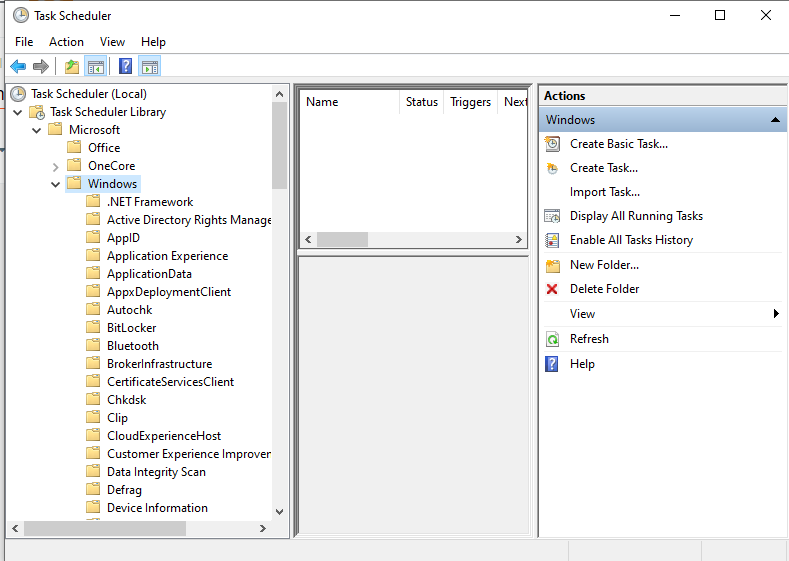The height and width of the screenshot is (561, 789).
Task: Collapse the Microsoft tree node
Action: (37, 130)
